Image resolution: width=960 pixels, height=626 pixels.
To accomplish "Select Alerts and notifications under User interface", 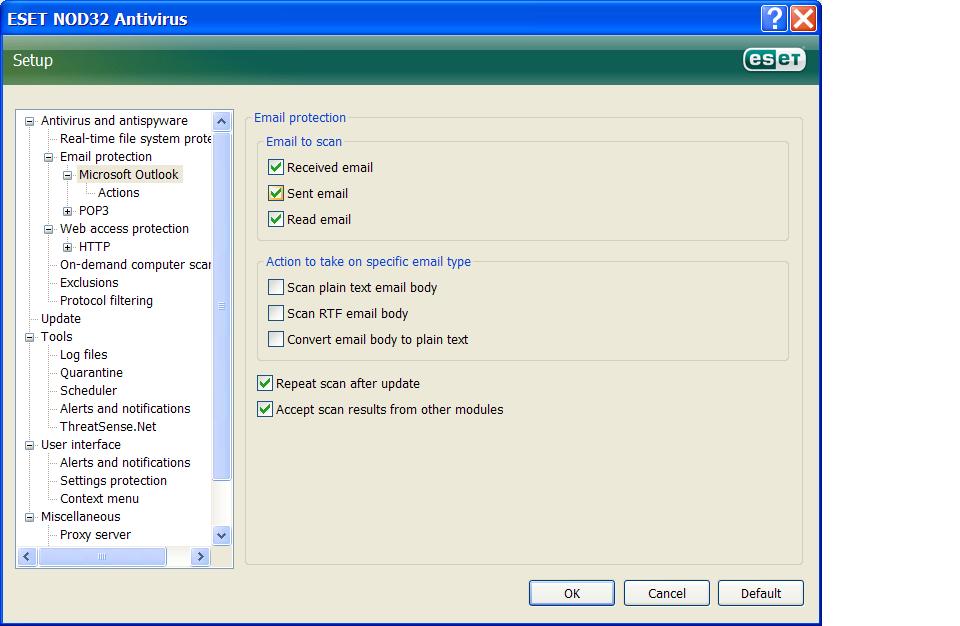I will pos(125,463).
